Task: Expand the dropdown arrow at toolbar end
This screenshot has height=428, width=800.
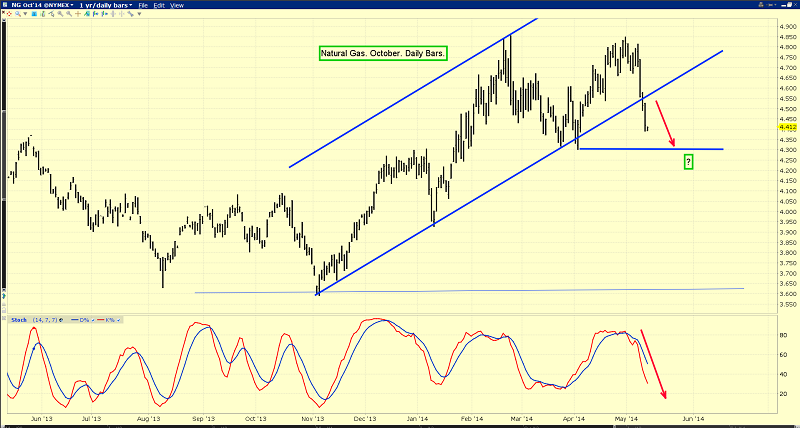Action: click(x=139, y=14)
